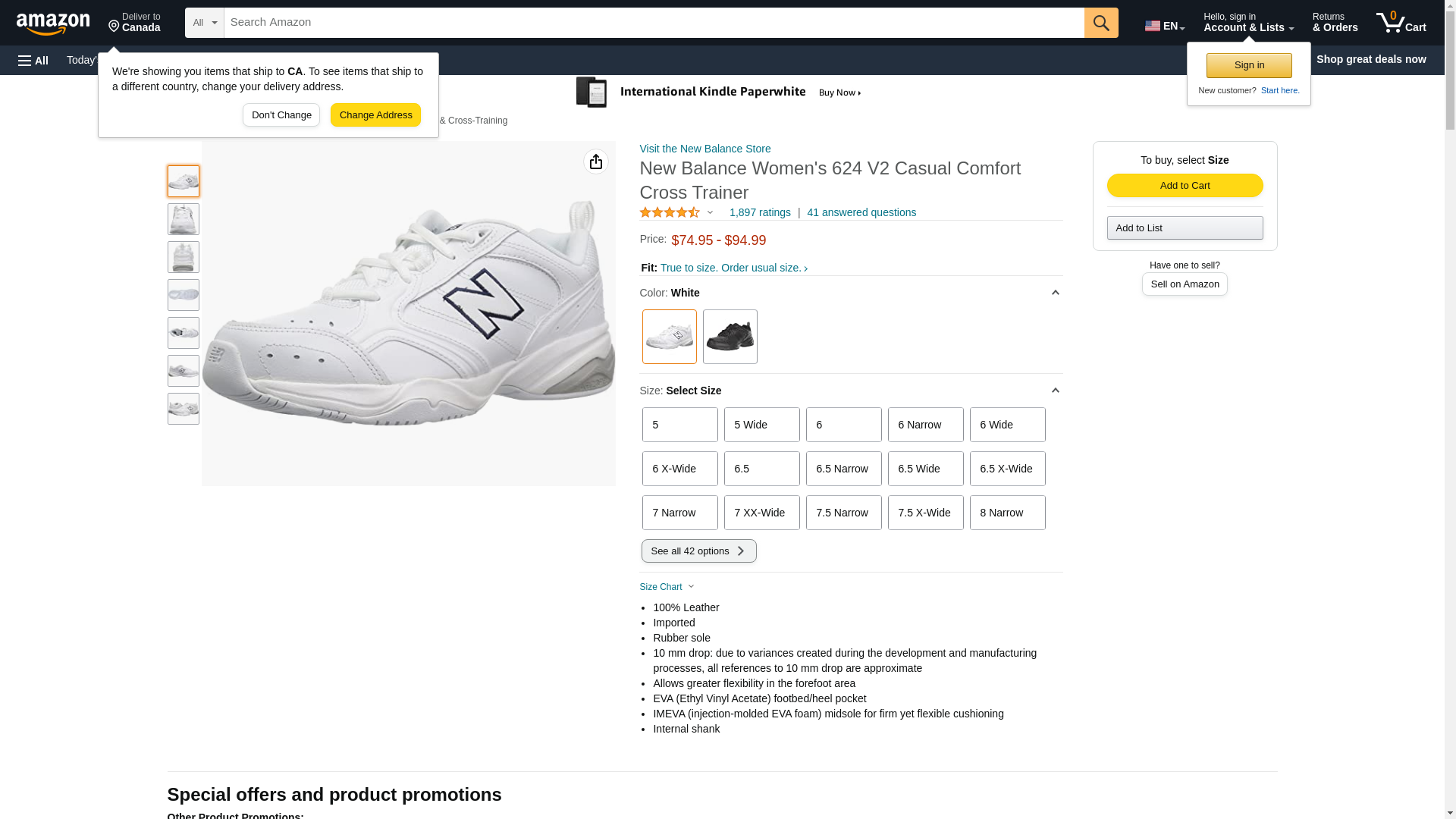This screenshot has height=819, width=1456.
Task: Select size 5
Action: [x=679, y=425]
